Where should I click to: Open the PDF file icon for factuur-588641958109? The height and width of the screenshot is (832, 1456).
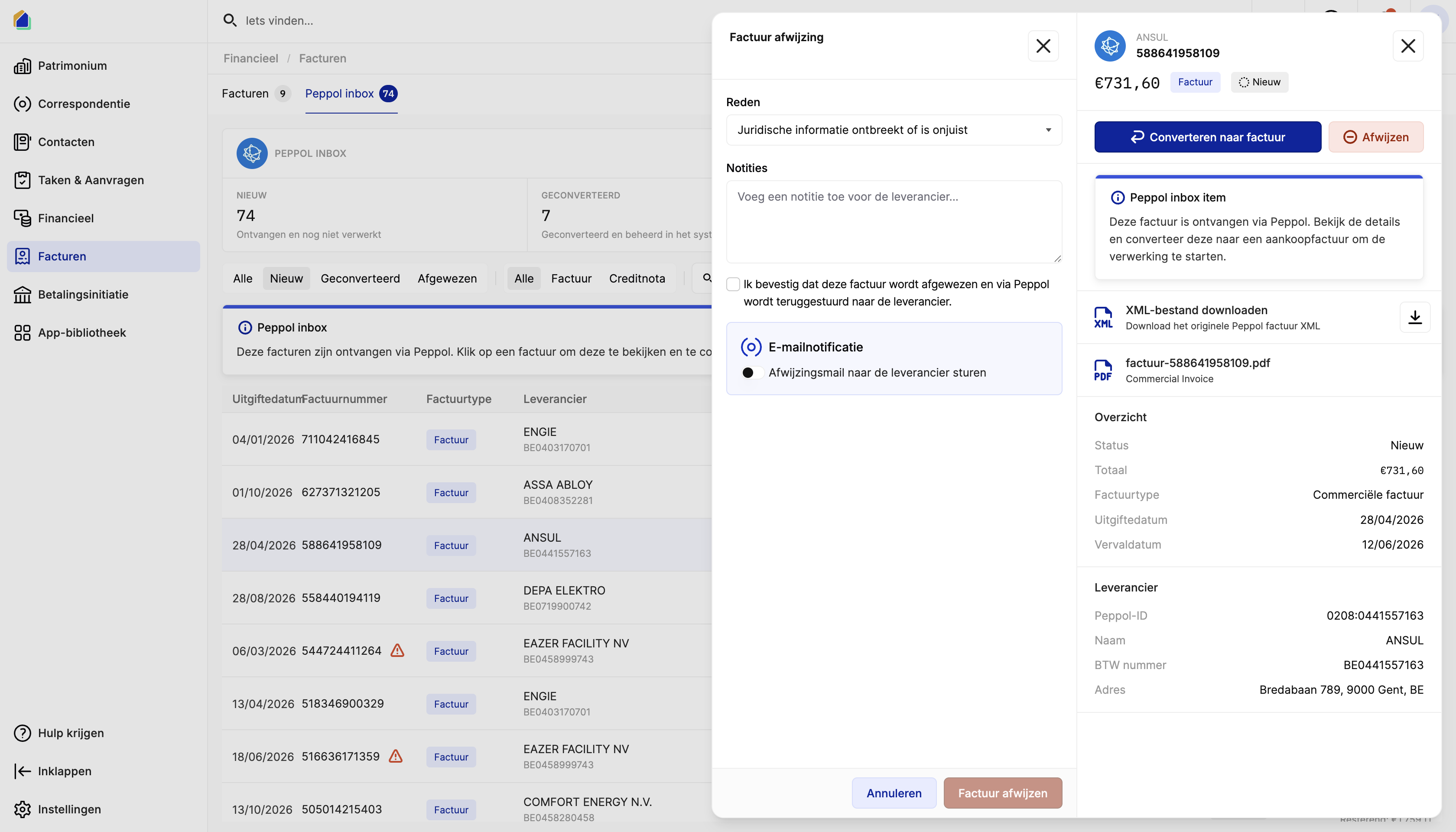pyautogui.click(x=1103, y=370)
